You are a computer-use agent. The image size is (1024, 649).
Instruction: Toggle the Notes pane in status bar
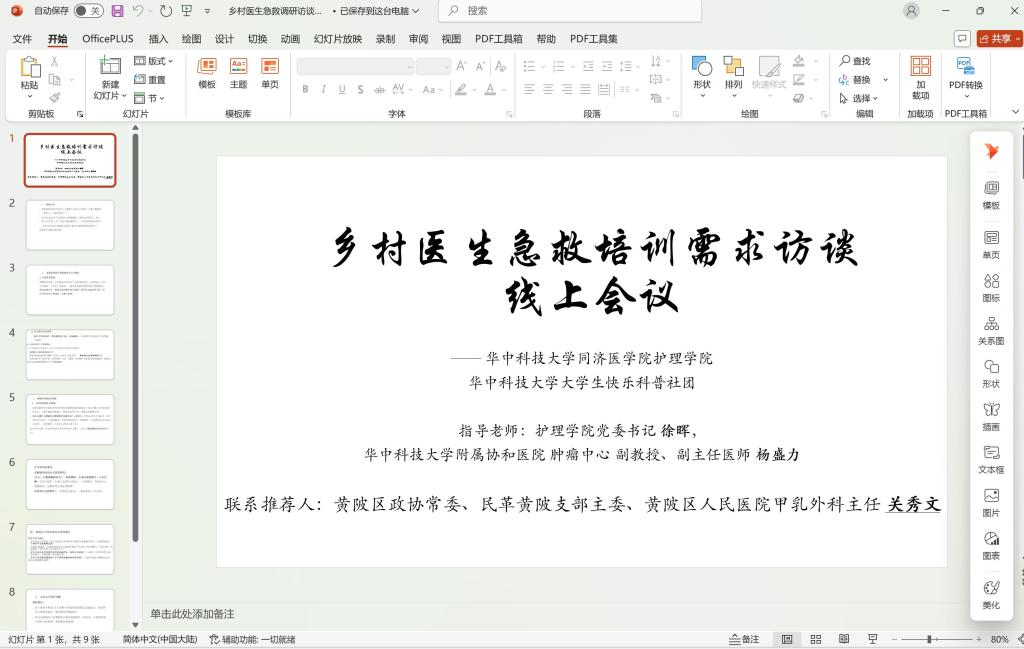[x=745, y=639]
